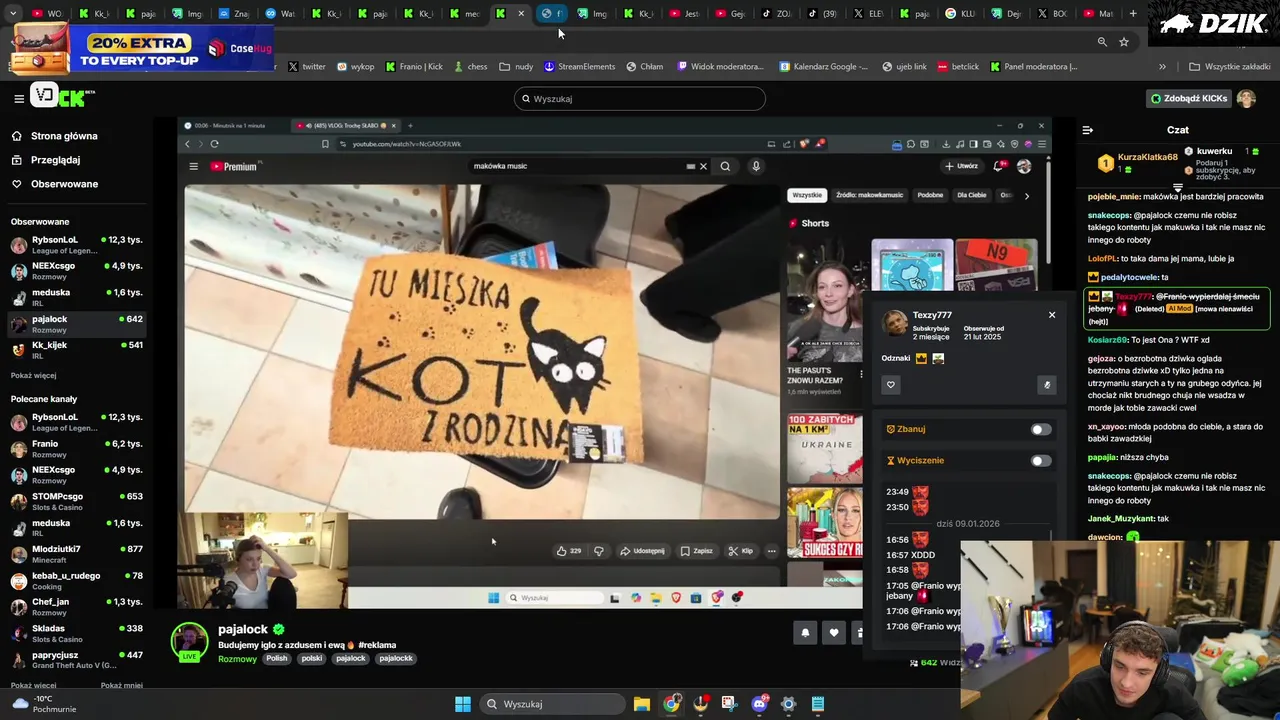Image resolution: width=1280 pixels, height=720 pixels.
Task: Open Discord from taskbar
Action: click(759, 704)
